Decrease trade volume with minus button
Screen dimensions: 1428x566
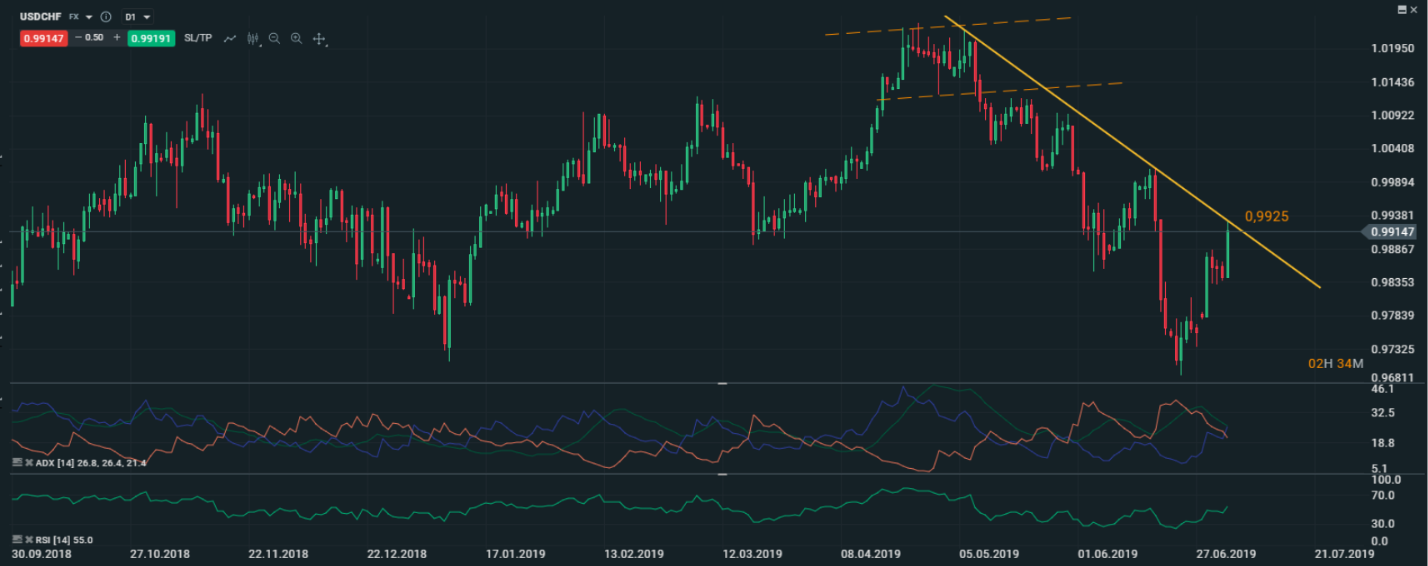(79, 38)
